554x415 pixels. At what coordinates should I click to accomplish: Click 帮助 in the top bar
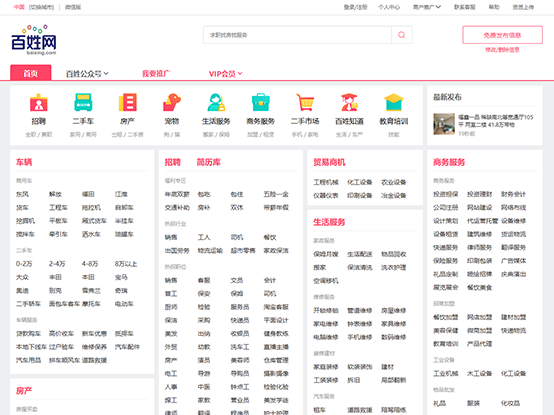(x=494, y=7)
